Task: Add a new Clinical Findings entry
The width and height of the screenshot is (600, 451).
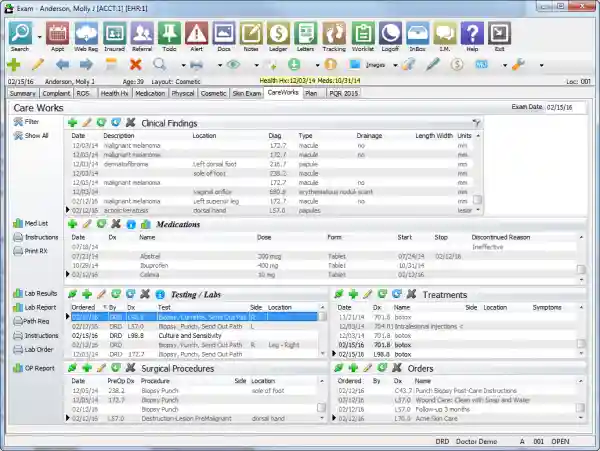Action: coord(72,123)
